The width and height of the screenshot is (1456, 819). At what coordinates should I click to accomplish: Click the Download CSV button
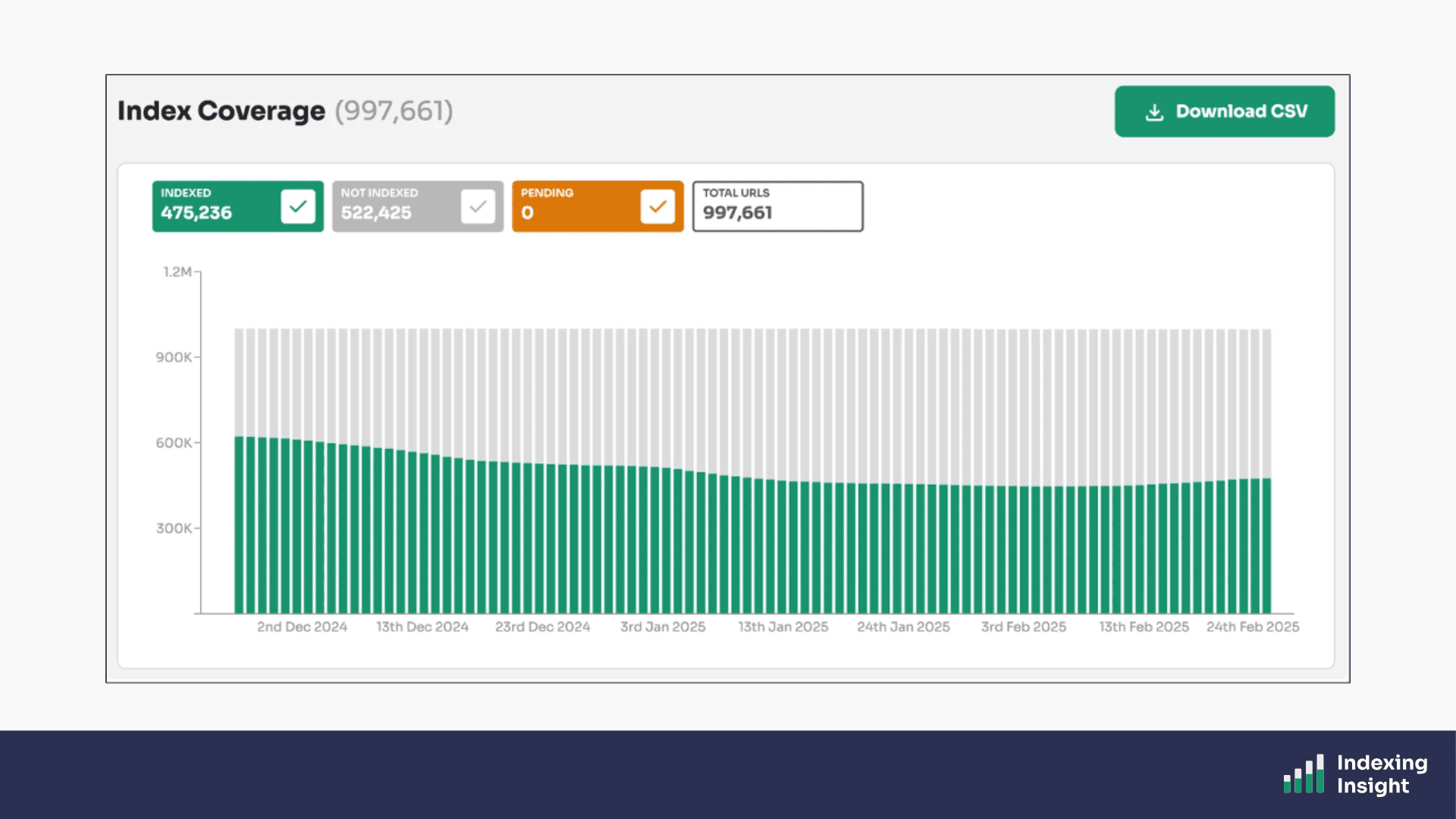coord(1224,111)
